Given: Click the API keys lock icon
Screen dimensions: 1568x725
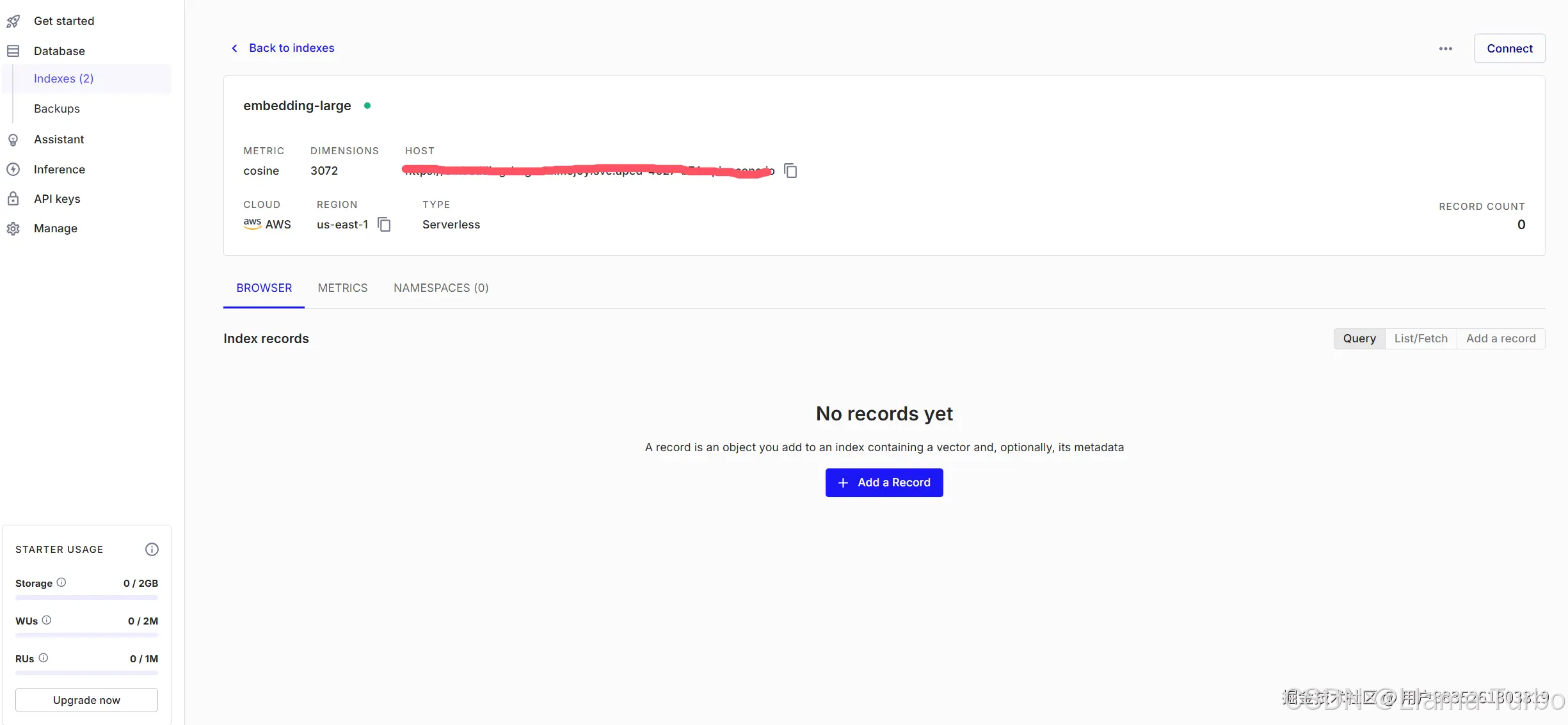Looking at the screenshot, I should tap(13, 199).
